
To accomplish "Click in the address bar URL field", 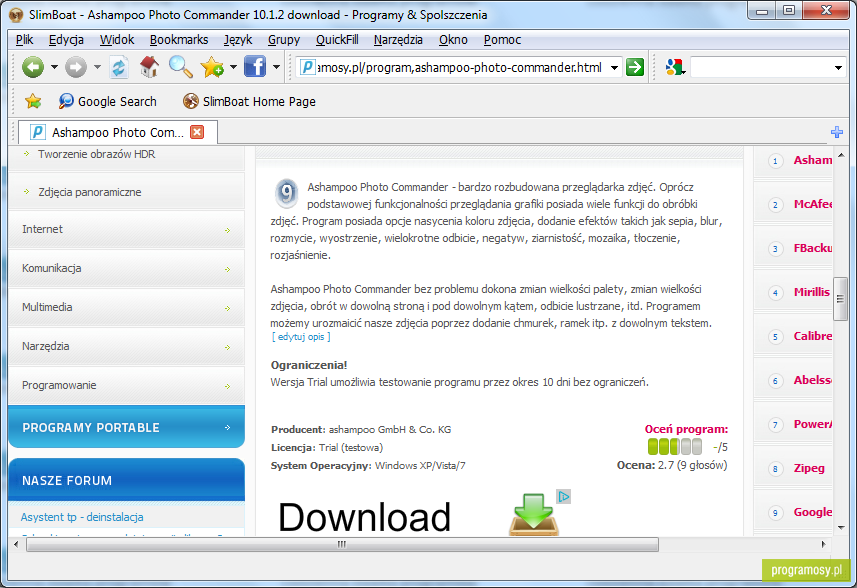I will point(460,68).
